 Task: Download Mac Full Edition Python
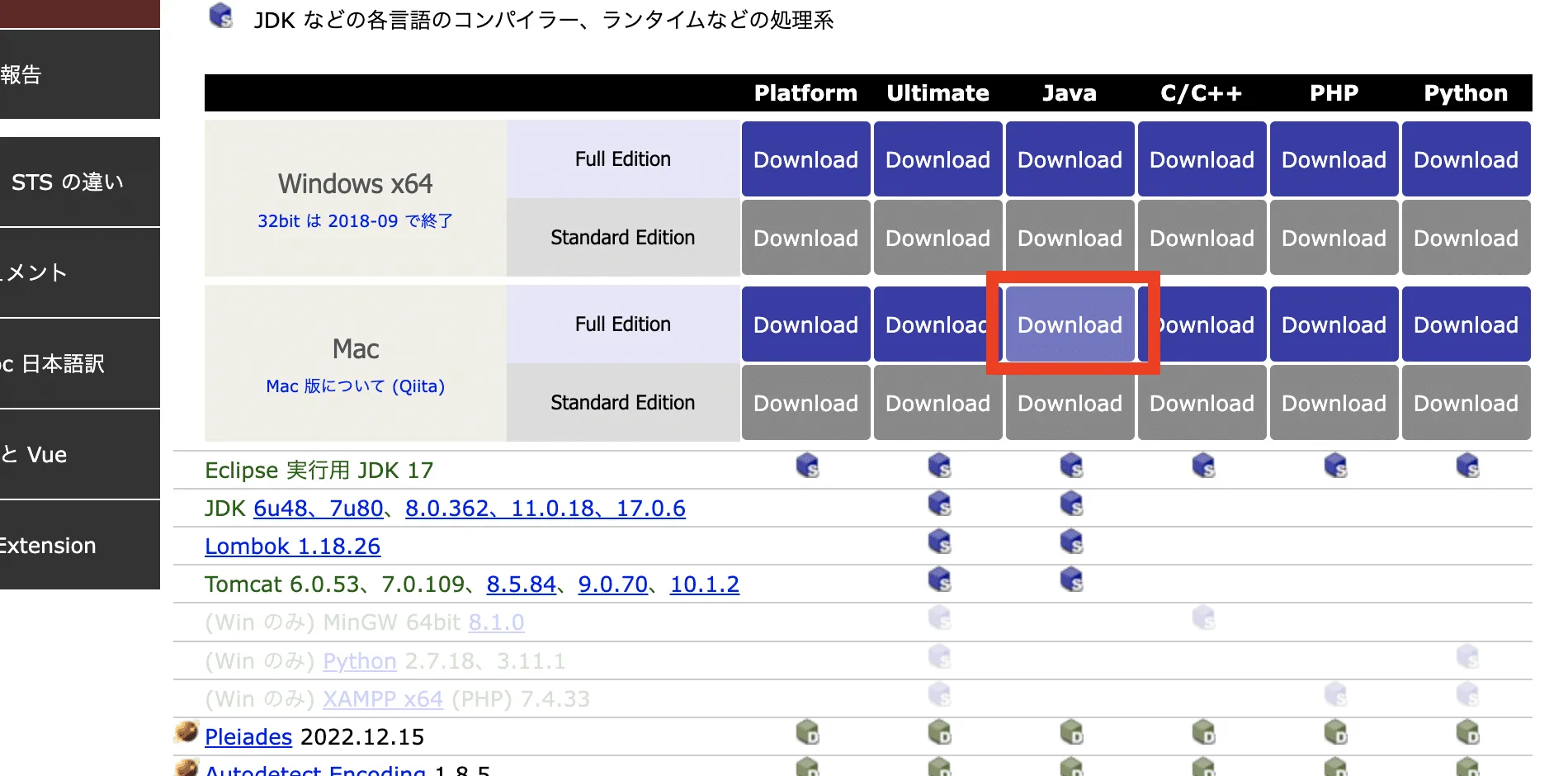(x=1466, y=324)
